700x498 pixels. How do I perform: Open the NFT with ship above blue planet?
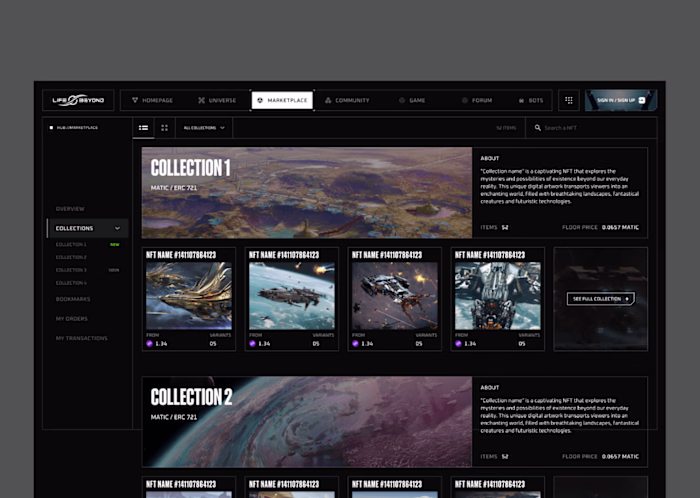point(292,296)
